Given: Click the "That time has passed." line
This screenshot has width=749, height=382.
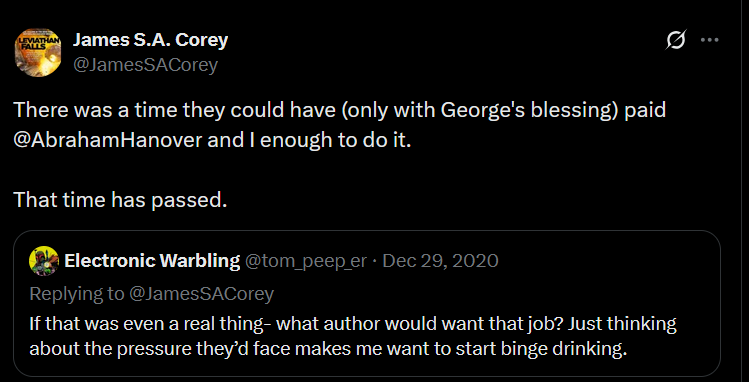Looking at the screenshot, I should [120, 200].
